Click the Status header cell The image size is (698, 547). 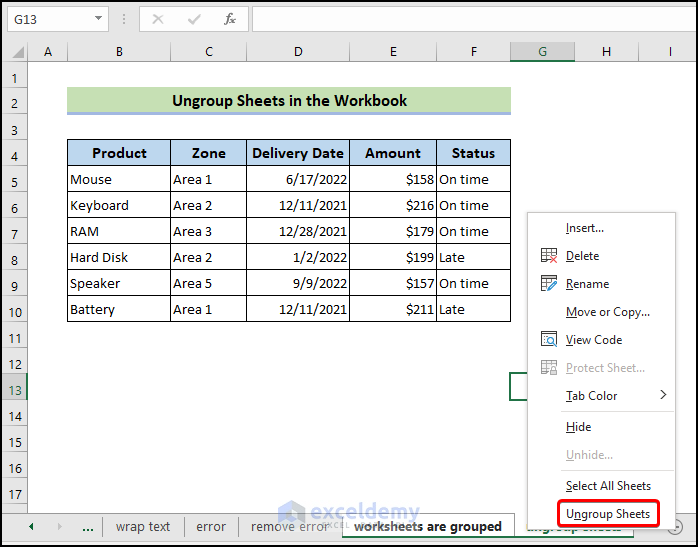pyautogui.click(x=473, y=153)
